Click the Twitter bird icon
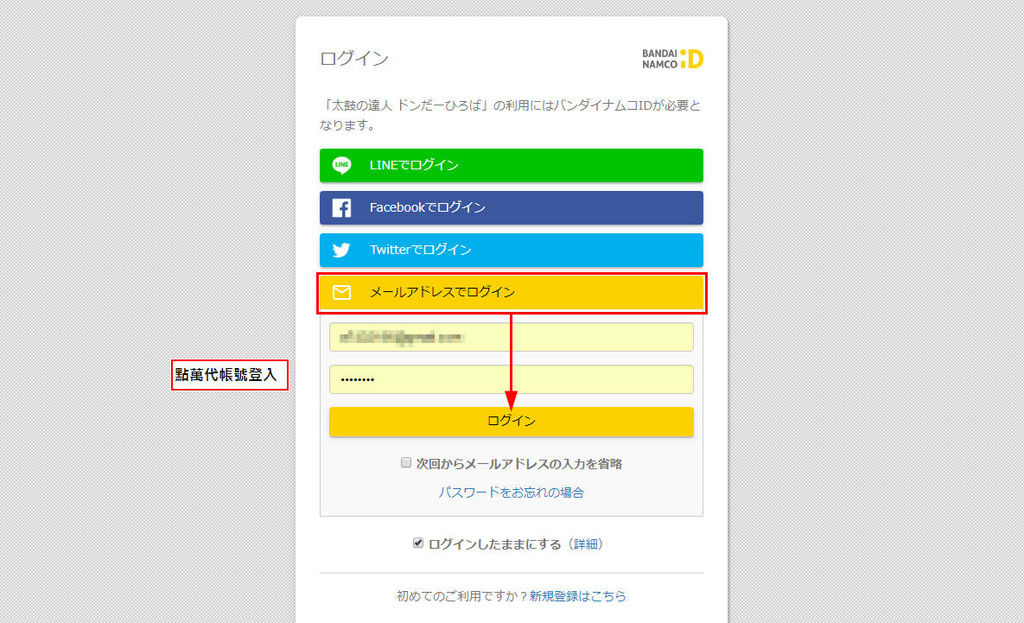The width and height of the screenshot is (1024, 623). coord(342,250)
